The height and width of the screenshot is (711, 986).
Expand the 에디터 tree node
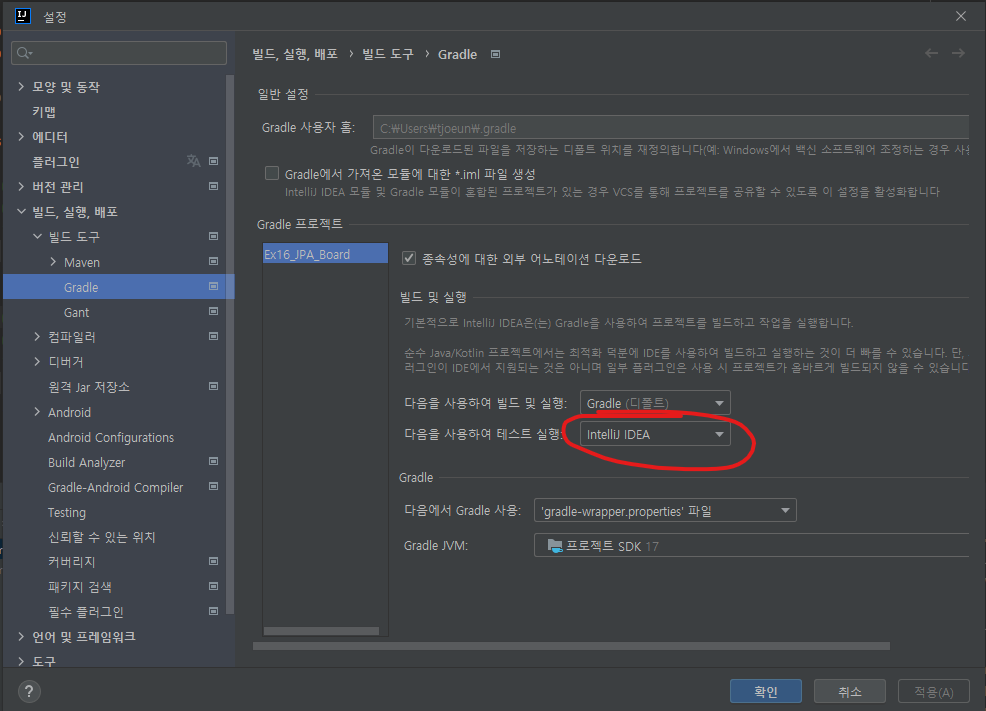[21, 136]
